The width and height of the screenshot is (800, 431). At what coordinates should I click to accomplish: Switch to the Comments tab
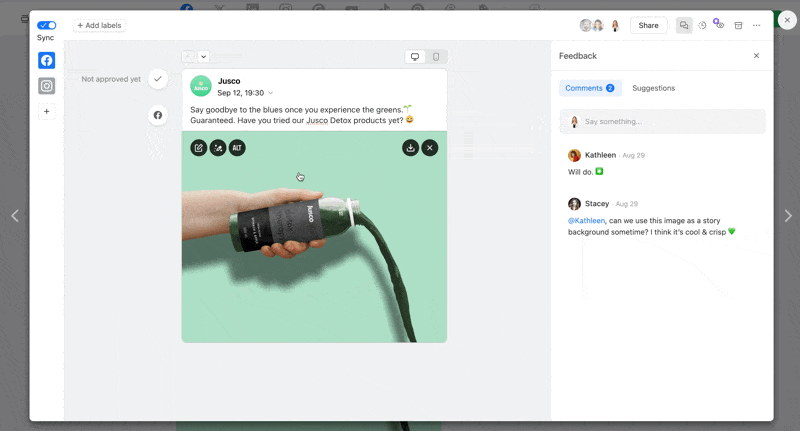[x=590, y=88]
